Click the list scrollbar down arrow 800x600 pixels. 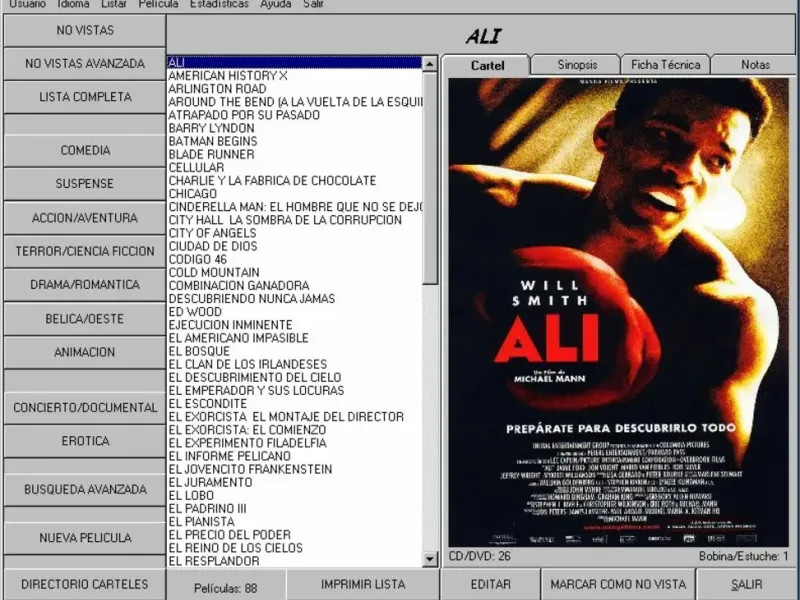[430, 559]
